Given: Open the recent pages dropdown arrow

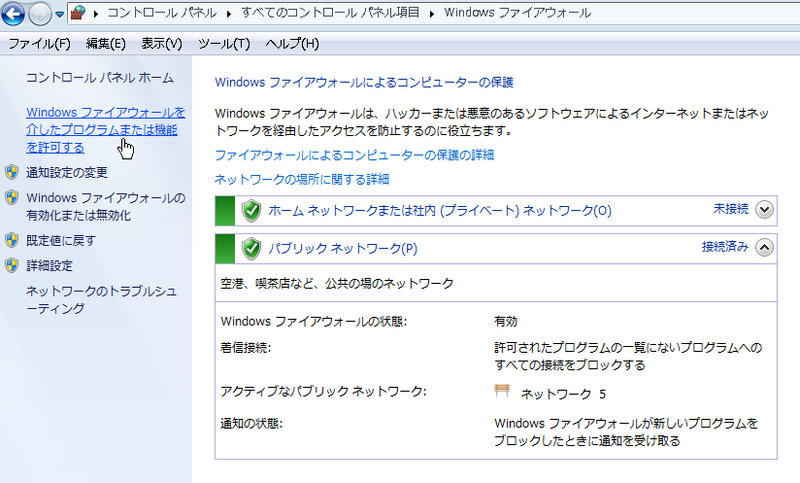Looking at the screenshot, I should (x=60, y=14).
